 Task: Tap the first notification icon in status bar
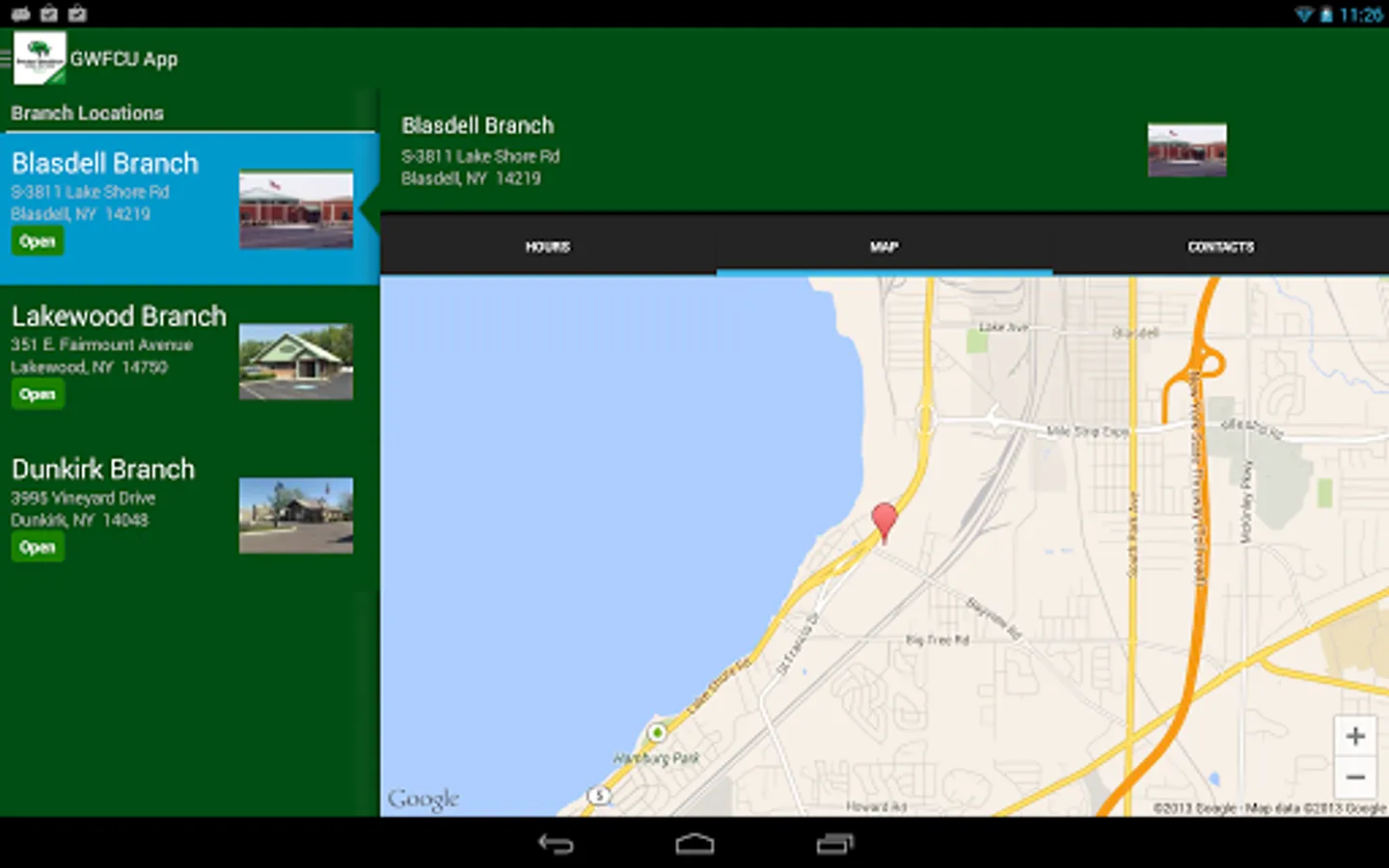(20, 14)
